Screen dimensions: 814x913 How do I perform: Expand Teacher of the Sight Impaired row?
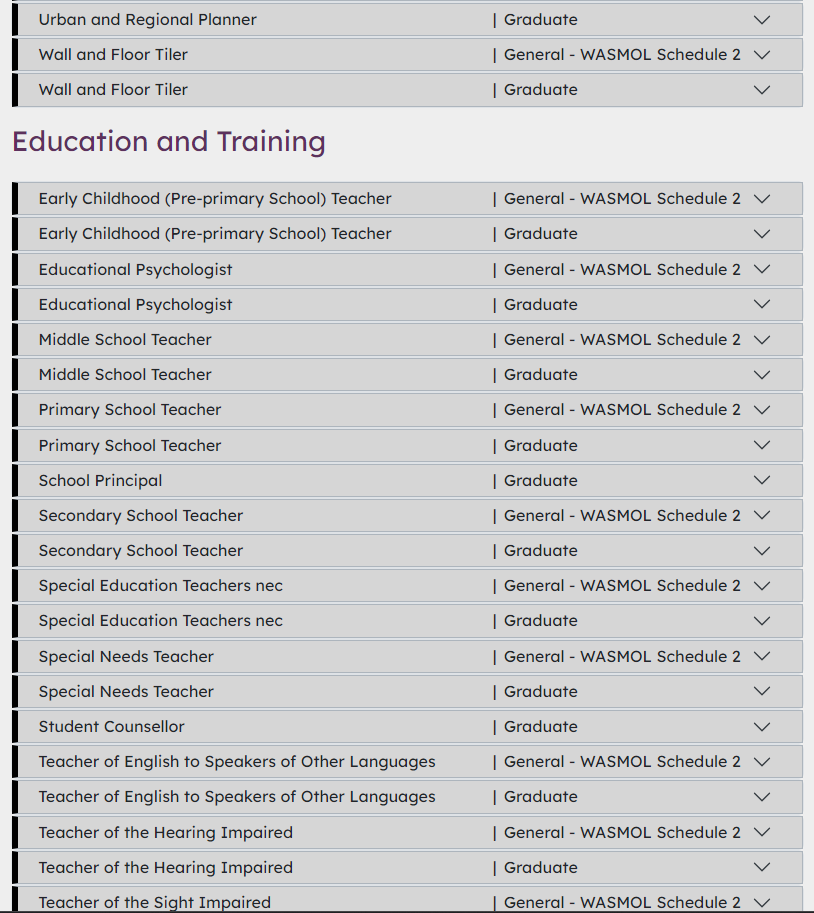click(762, 902)
